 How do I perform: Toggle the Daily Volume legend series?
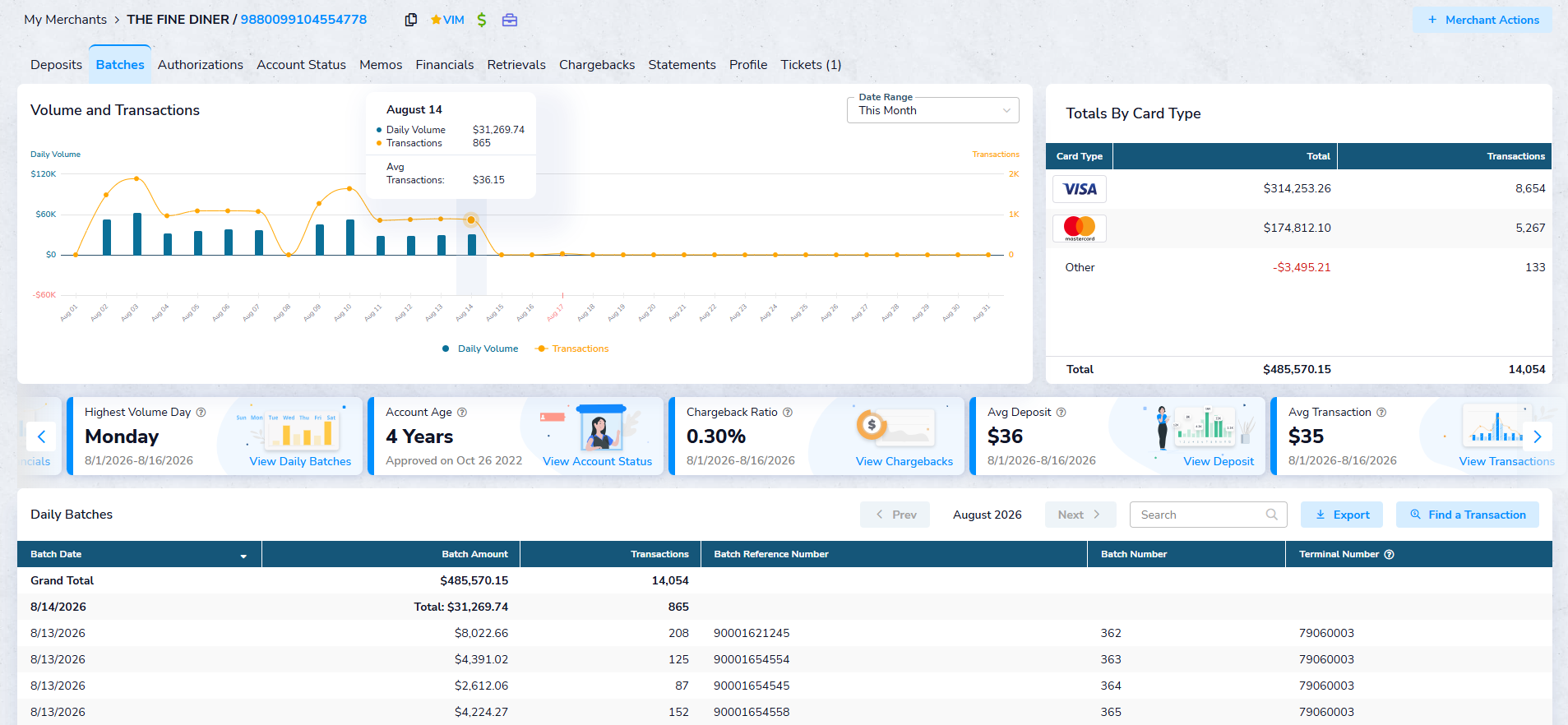(480, 349)
